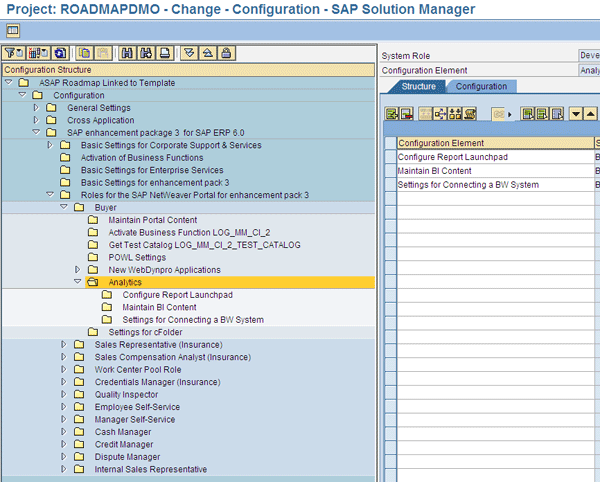This screenshot has width=600, height=482.
Task: Click the middle green-rows table icon
Action: coord(542,114)
